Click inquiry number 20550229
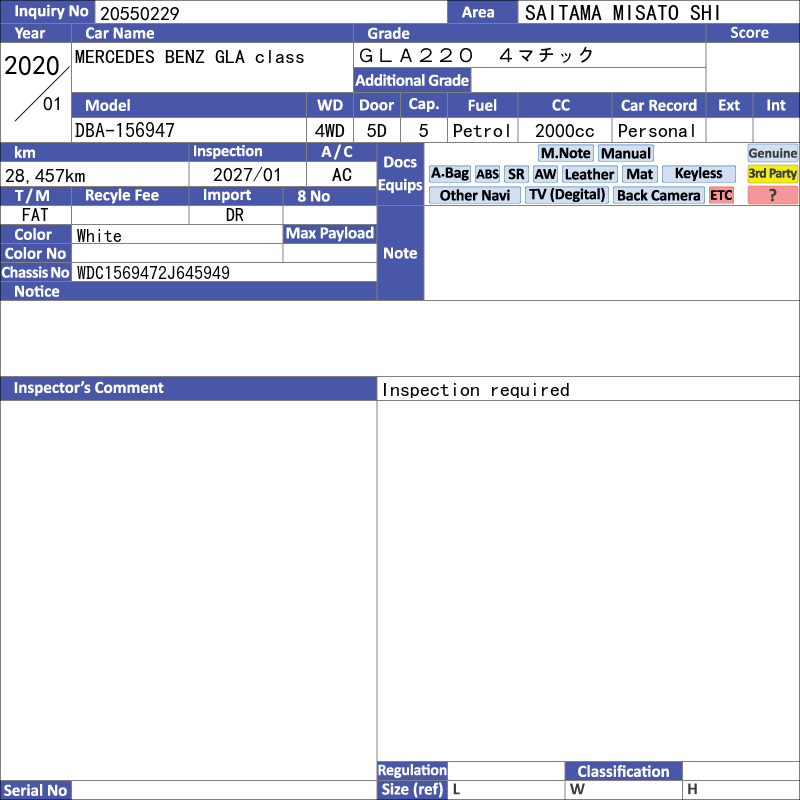 140,13
